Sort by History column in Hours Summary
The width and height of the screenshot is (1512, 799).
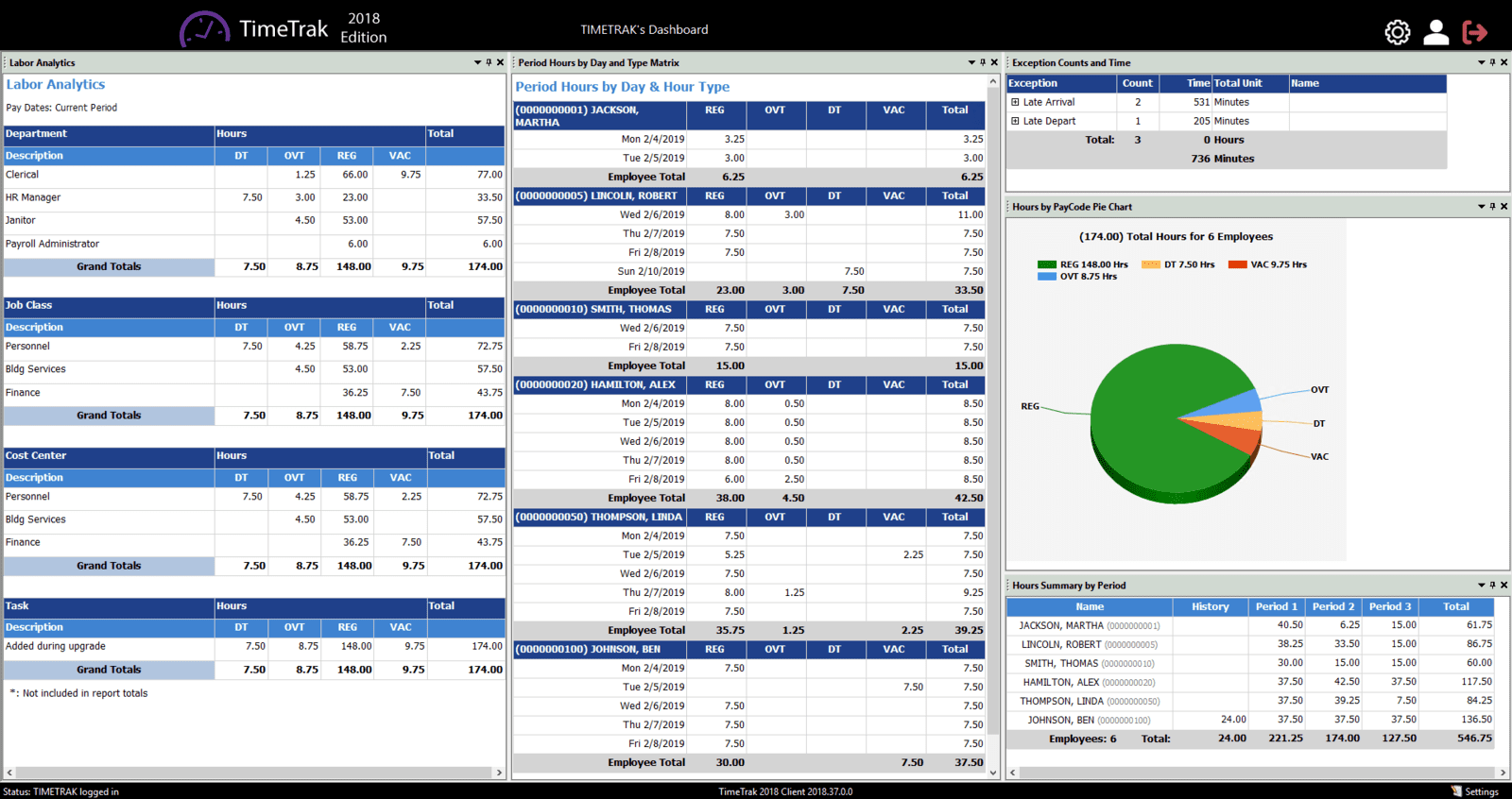point(1211,606)
